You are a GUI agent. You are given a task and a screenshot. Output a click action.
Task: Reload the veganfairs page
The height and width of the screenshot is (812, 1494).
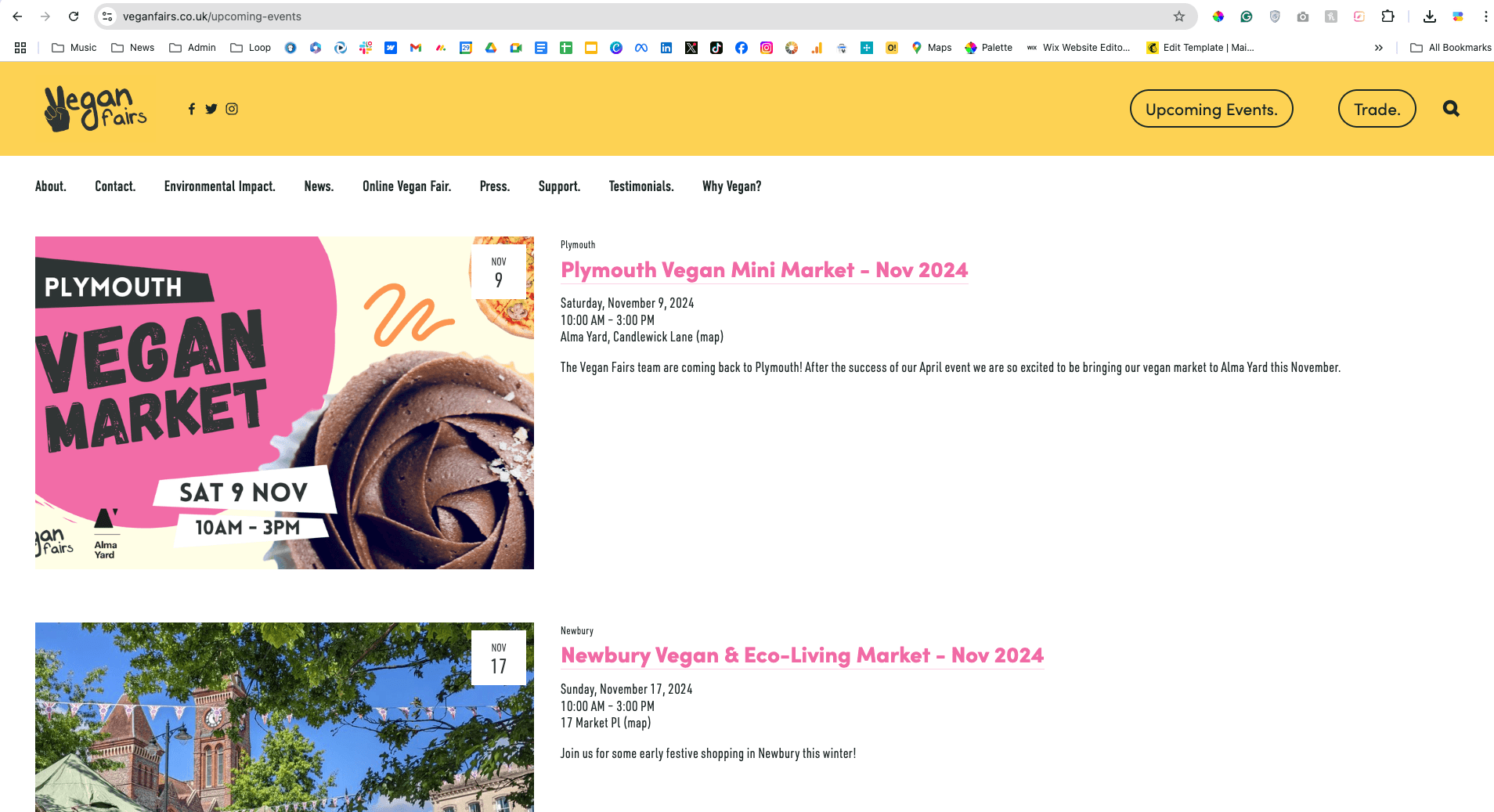74,16
